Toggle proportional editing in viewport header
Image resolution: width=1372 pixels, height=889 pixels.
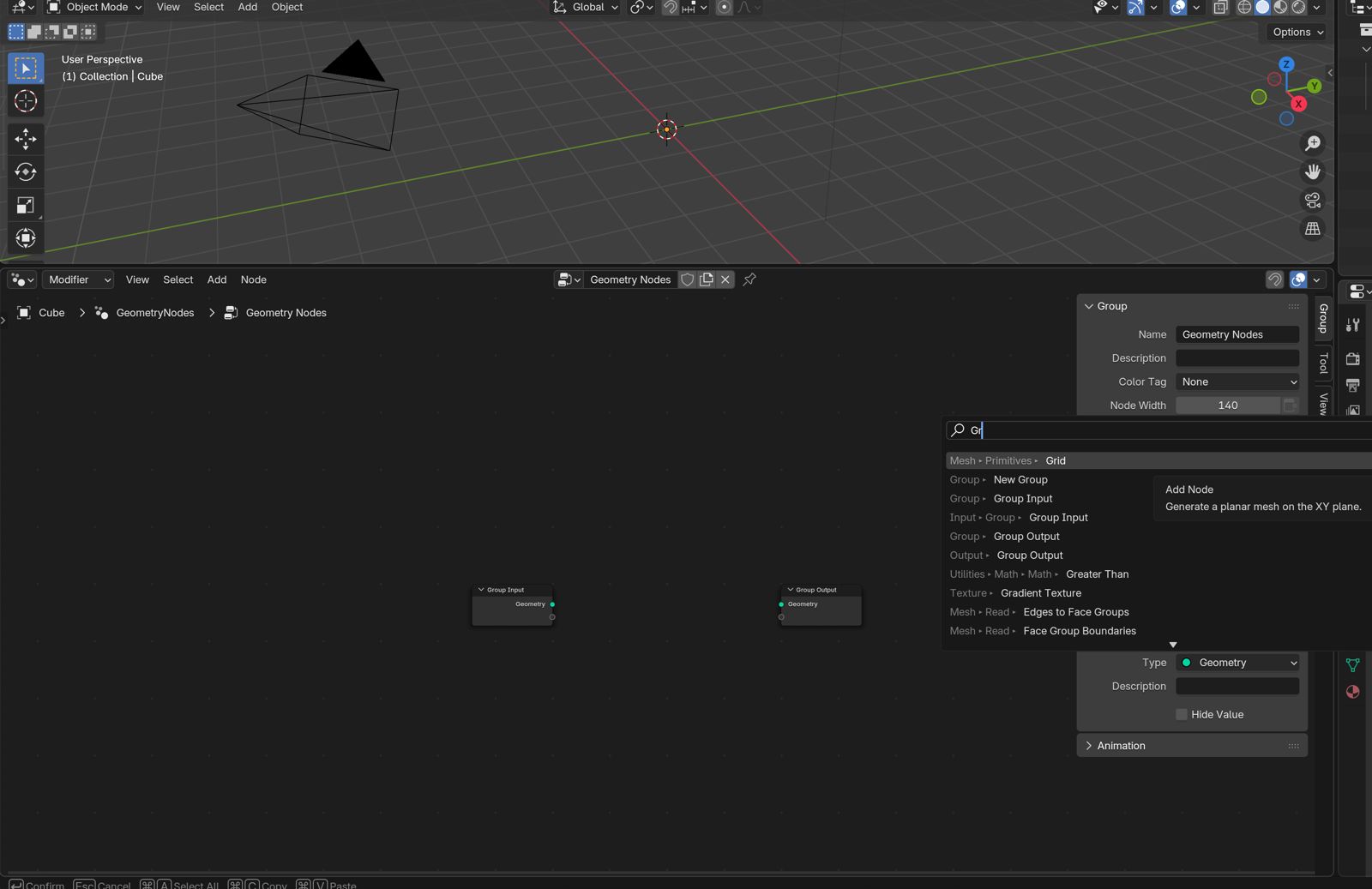[725, 8]
